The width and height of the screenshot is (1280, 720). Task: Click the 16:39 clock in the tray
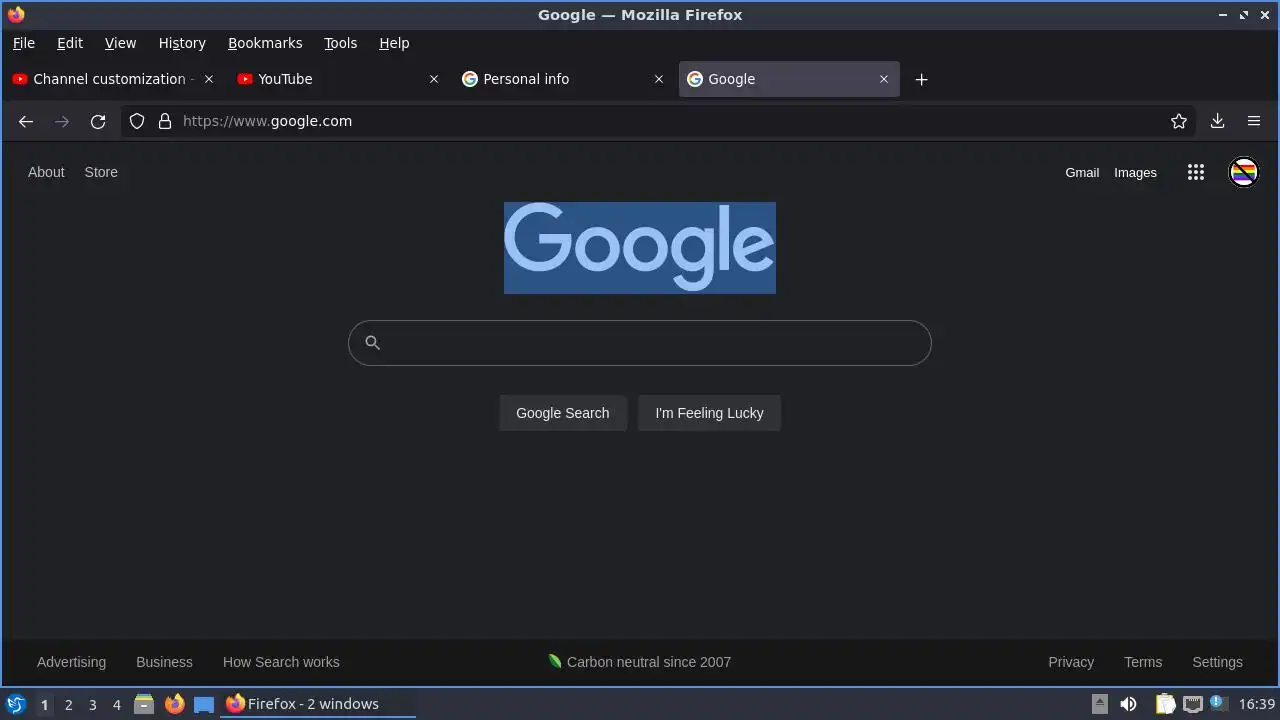tap(1257, 704)
